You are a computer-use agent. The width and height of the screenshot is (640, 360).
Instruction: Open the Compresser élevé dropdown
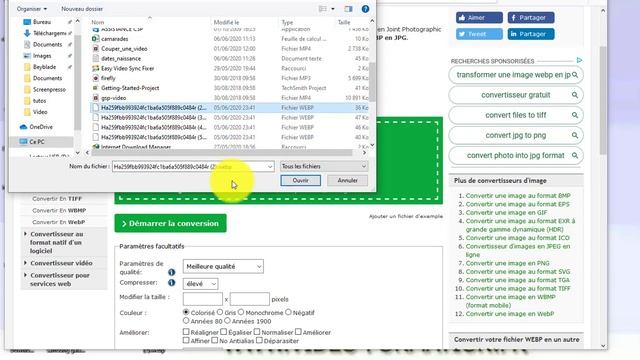200,284
